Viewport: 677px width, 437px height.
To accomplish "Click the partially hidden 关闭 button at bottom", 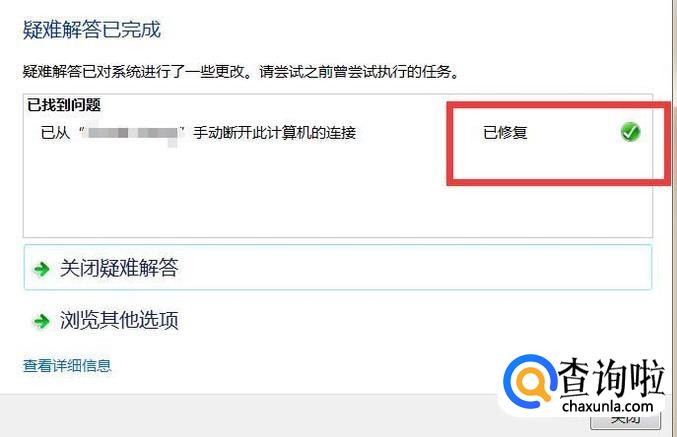I will coord(625,421).
